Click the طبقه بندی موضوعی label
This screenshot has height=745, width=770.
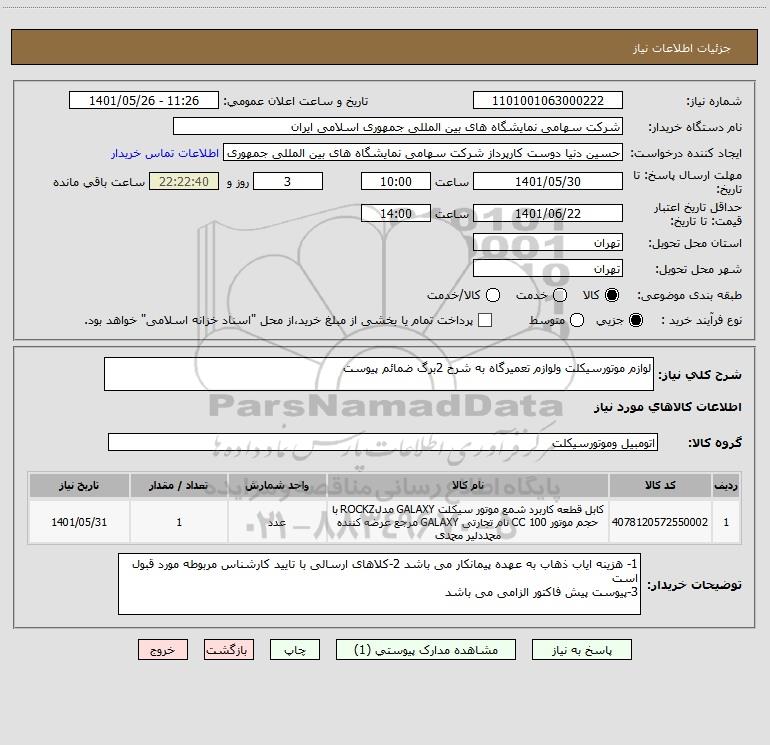[689, 296]
